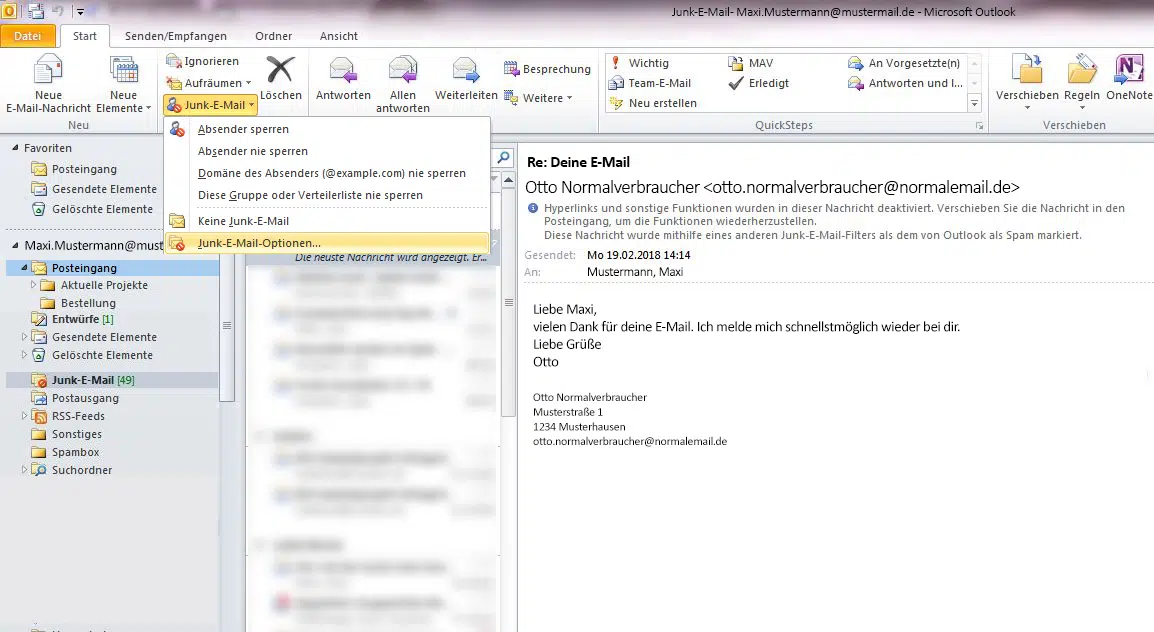Apply the Wichtig quick step
This screenshot has height=632, width=1154.
pyautogui.click(x=639, y=63)
